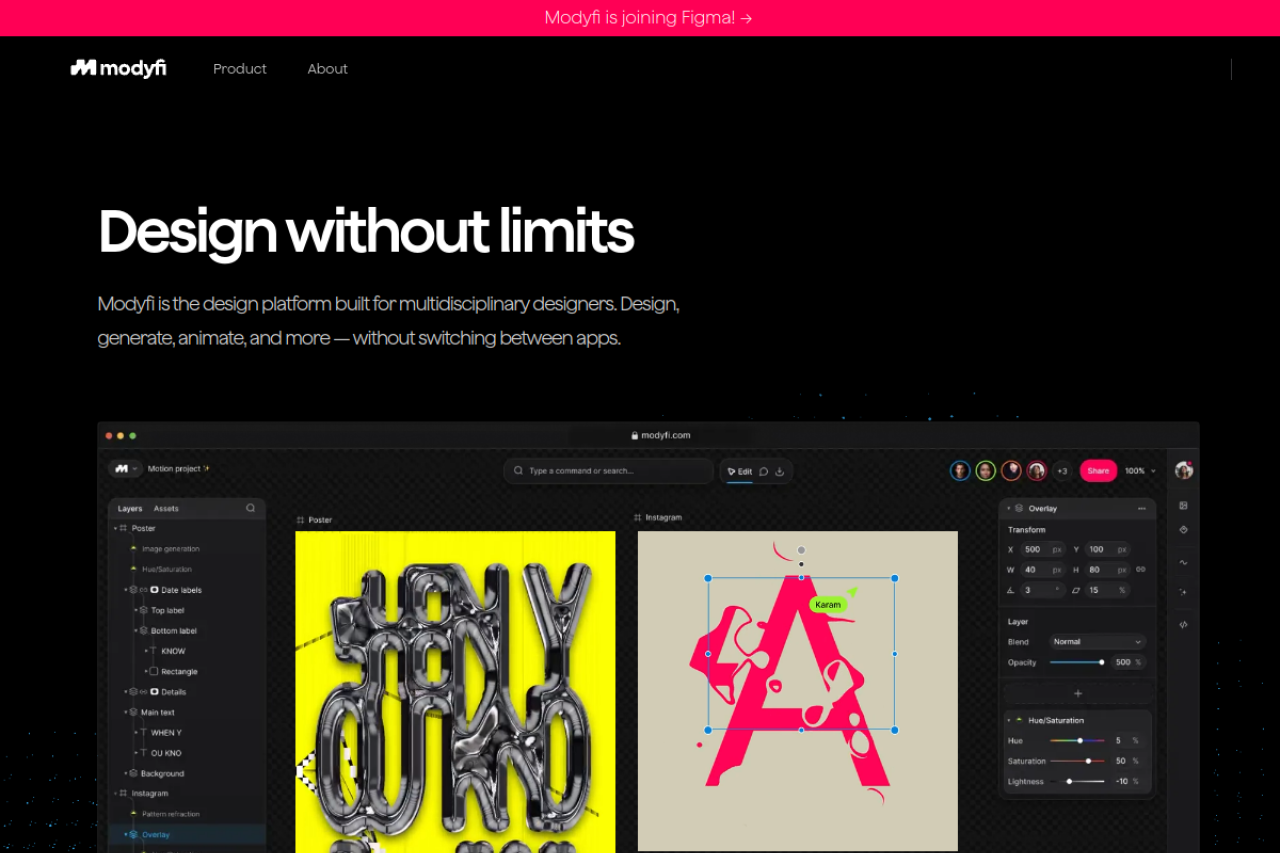
Task: Adjust the Opacity slider
Action: click(x=1077, y=662)
